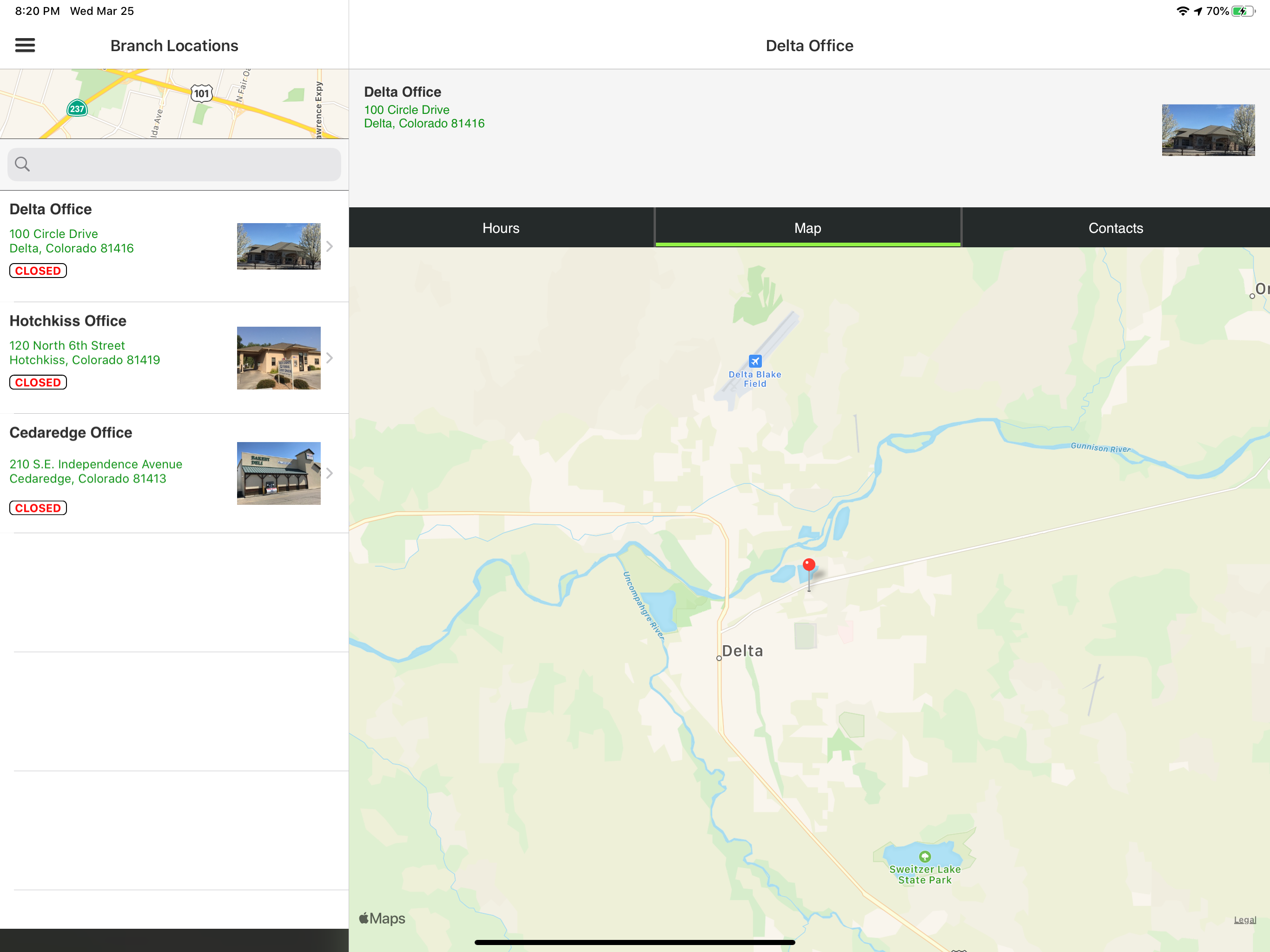Tap the Wed Mar 25 date
The height and width of the screenshot is (952, 1270).
pos(102,11)
